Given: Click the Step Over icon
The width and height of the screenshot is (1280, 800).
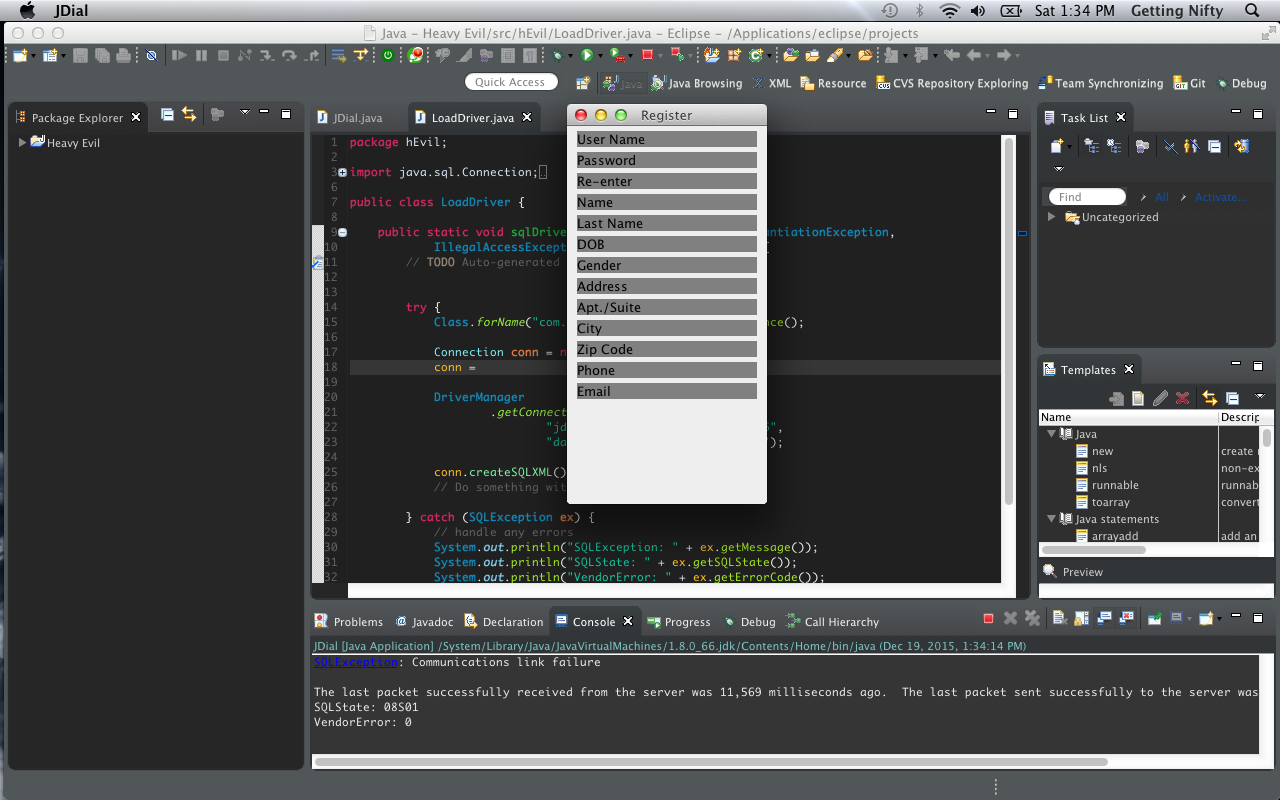Looking at the screenshot, I should [289, 55].
